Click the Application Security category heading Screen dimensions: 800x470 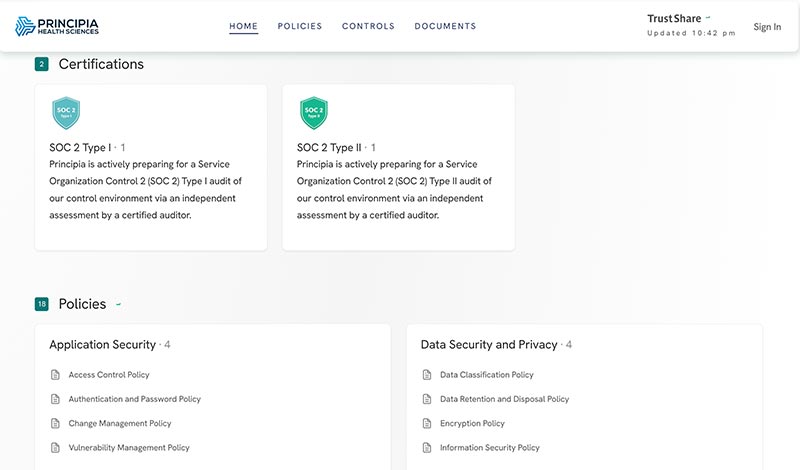[x=102, y=344]
